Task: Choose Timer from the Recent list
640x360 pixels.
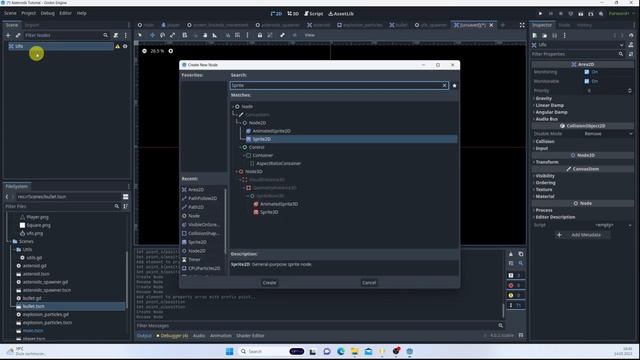Action: click(194, 260)
